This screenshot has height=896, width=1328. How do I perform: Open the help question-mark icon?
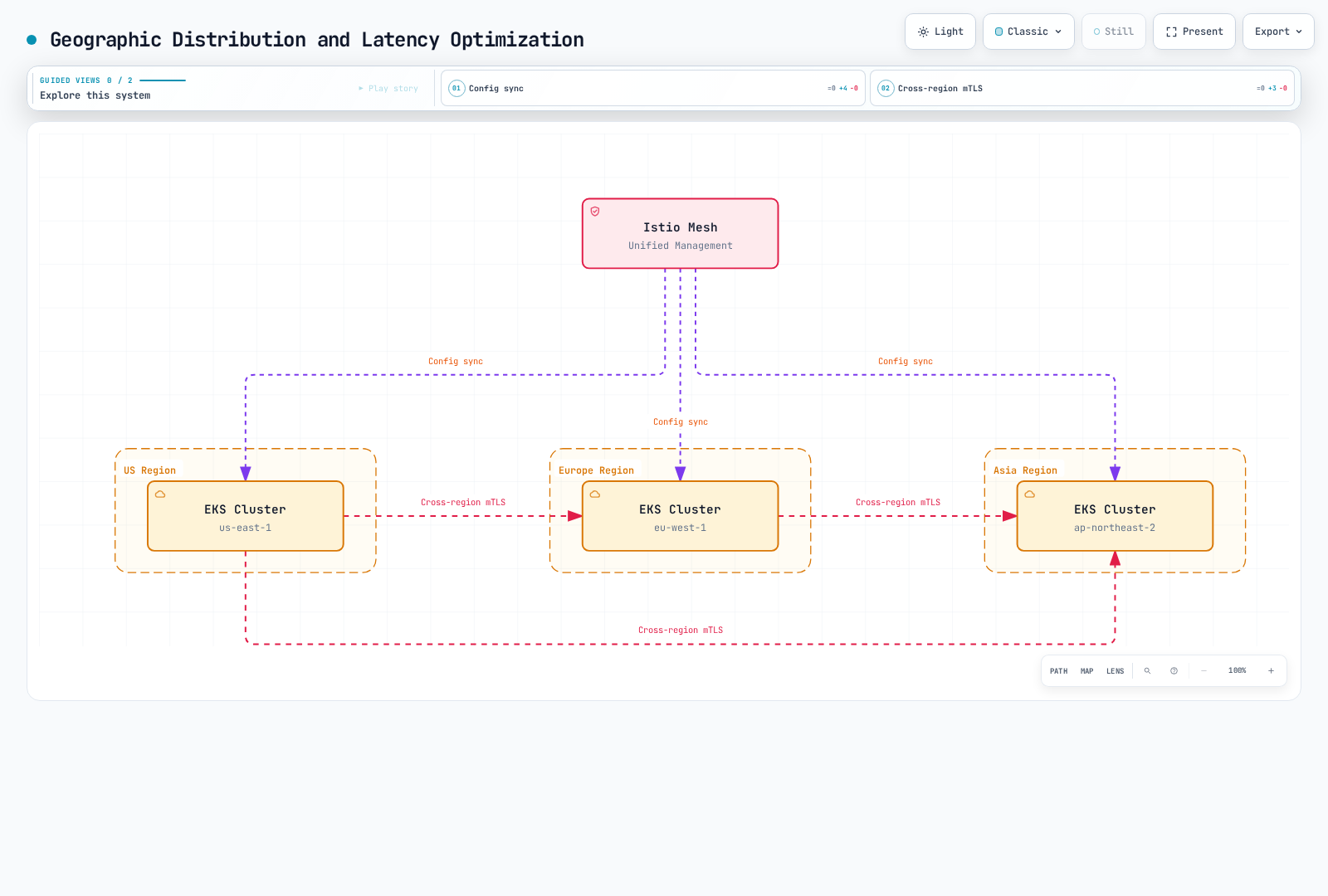tap(1174, 671)
